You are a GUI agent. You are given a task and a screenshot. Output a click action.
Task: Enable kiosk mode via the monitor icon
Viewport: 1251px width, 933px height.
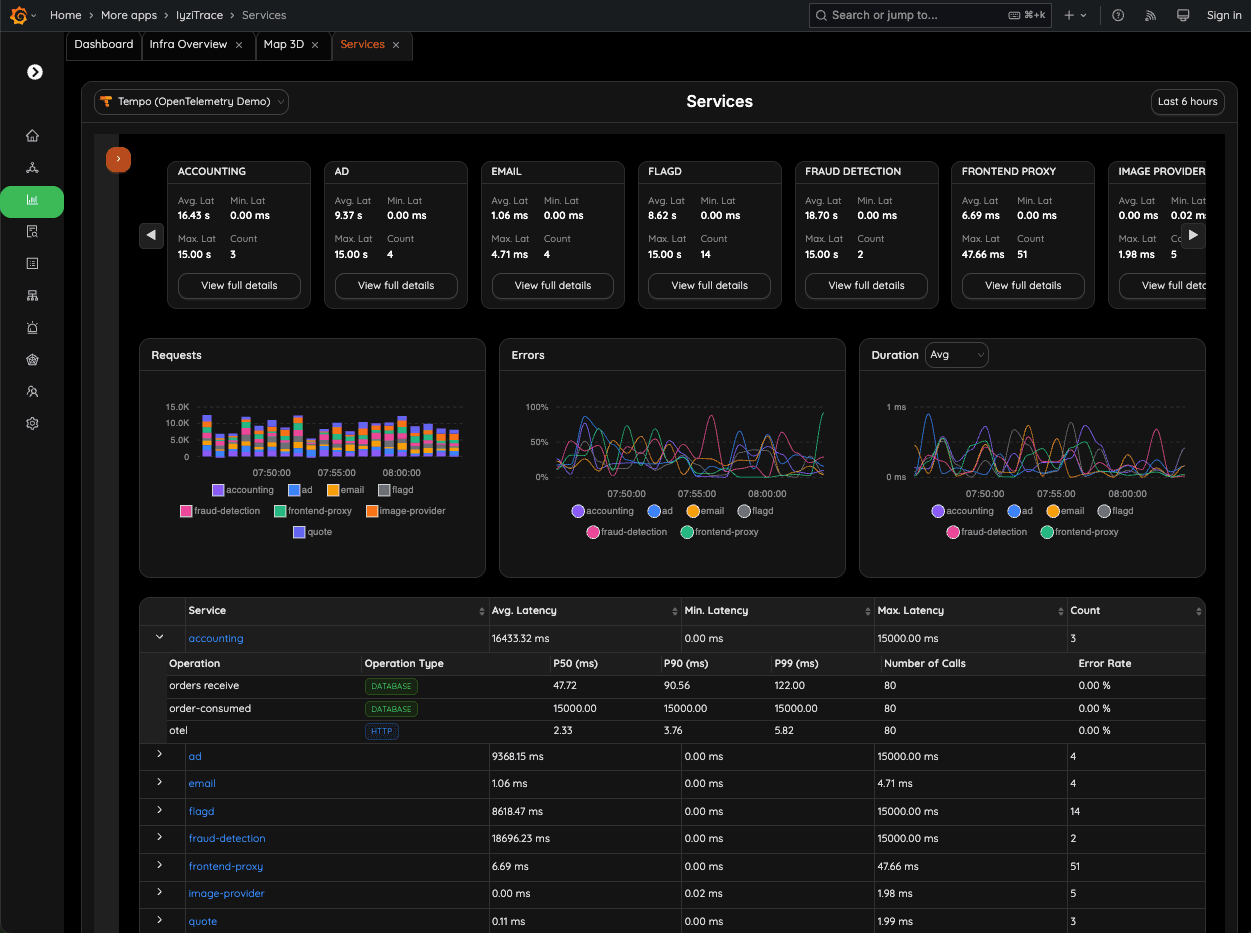click(1182, 15)
